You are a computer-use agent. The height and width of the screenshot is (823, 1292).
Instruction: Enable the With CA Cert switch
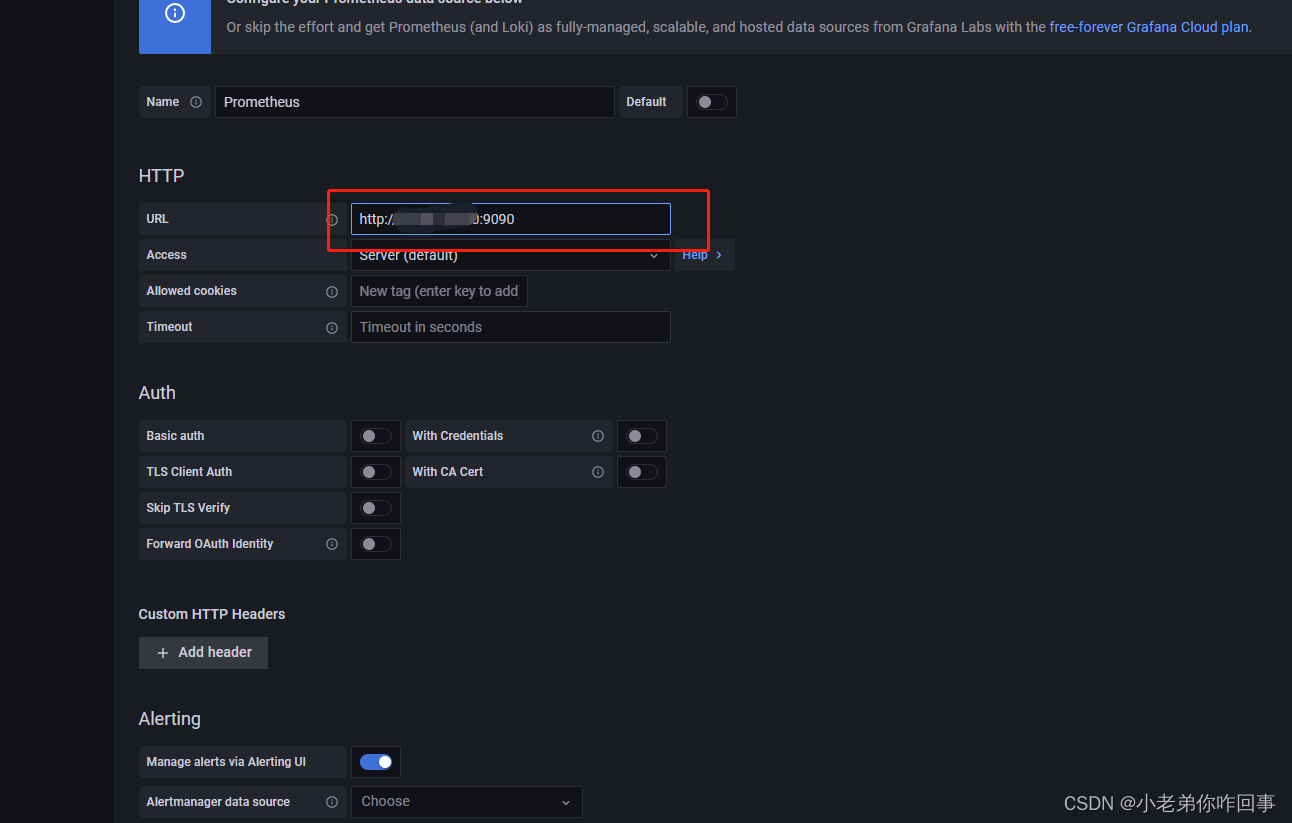click(x=642, y=472)
